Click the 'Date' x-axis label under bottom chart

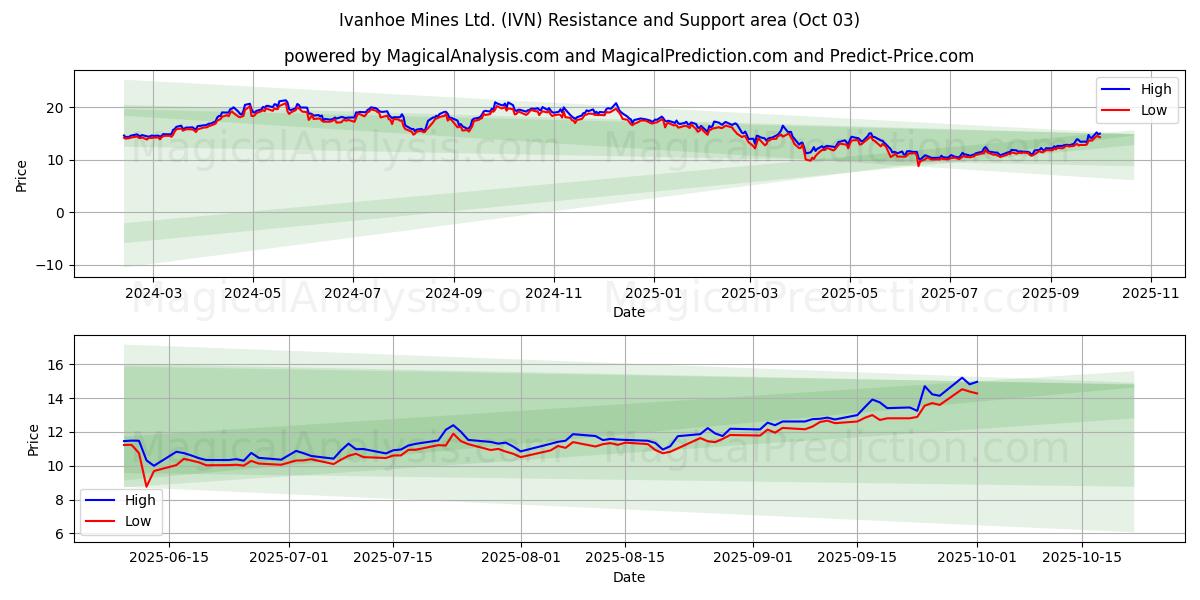point(628,577)
